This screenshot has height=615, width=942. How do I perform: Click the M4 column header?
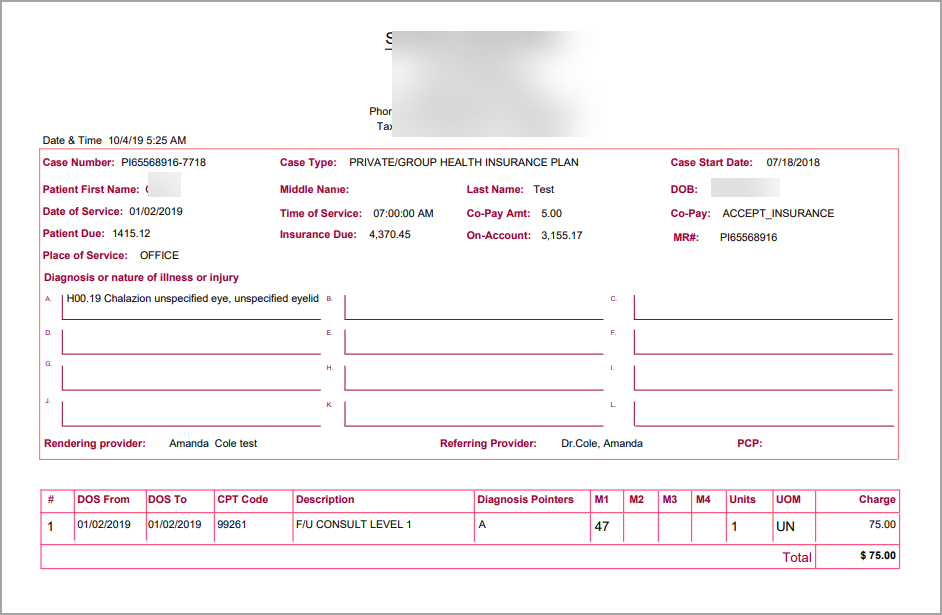[703, 499]
